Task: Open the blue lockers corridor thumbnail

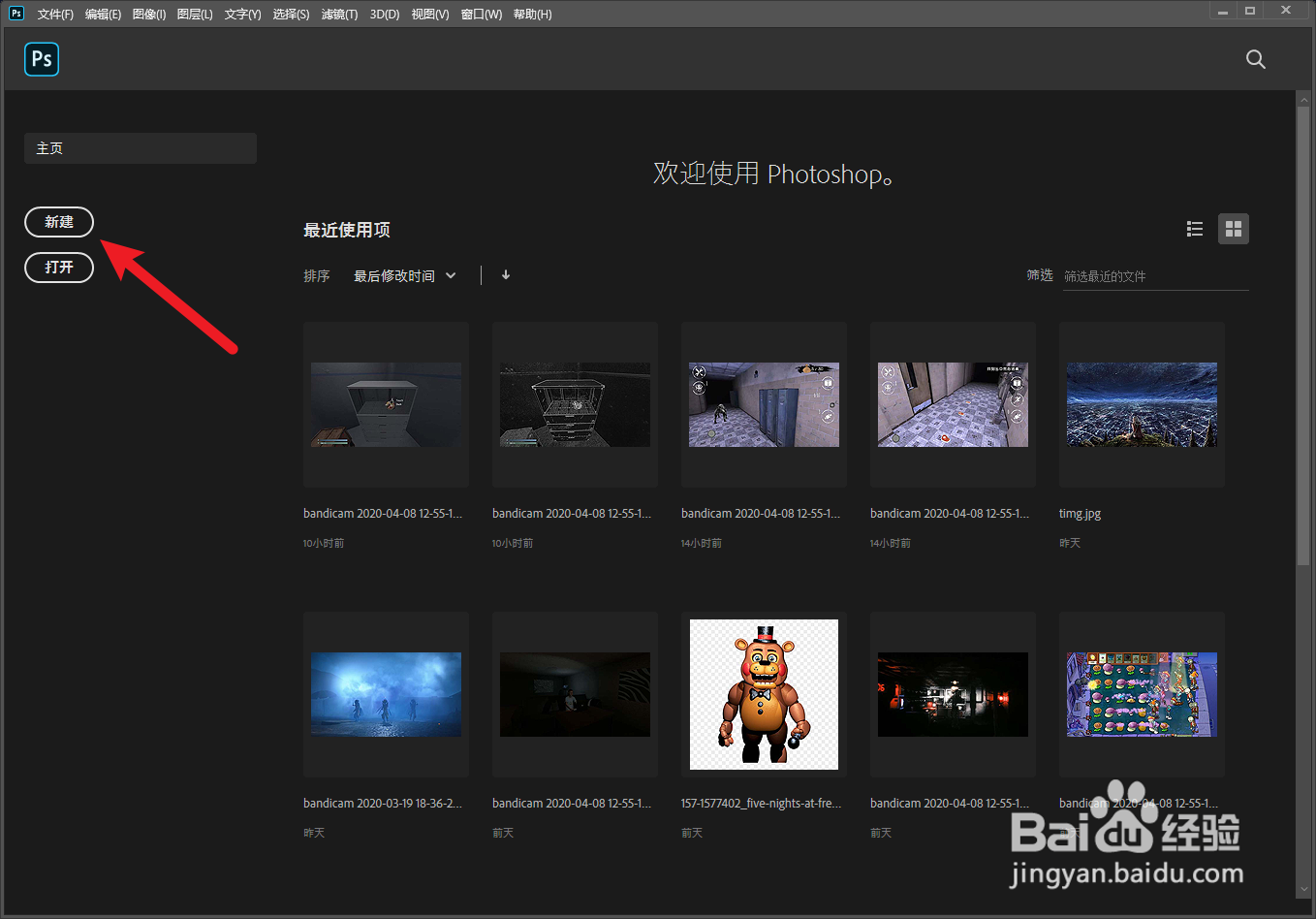Action: (764, 404)
